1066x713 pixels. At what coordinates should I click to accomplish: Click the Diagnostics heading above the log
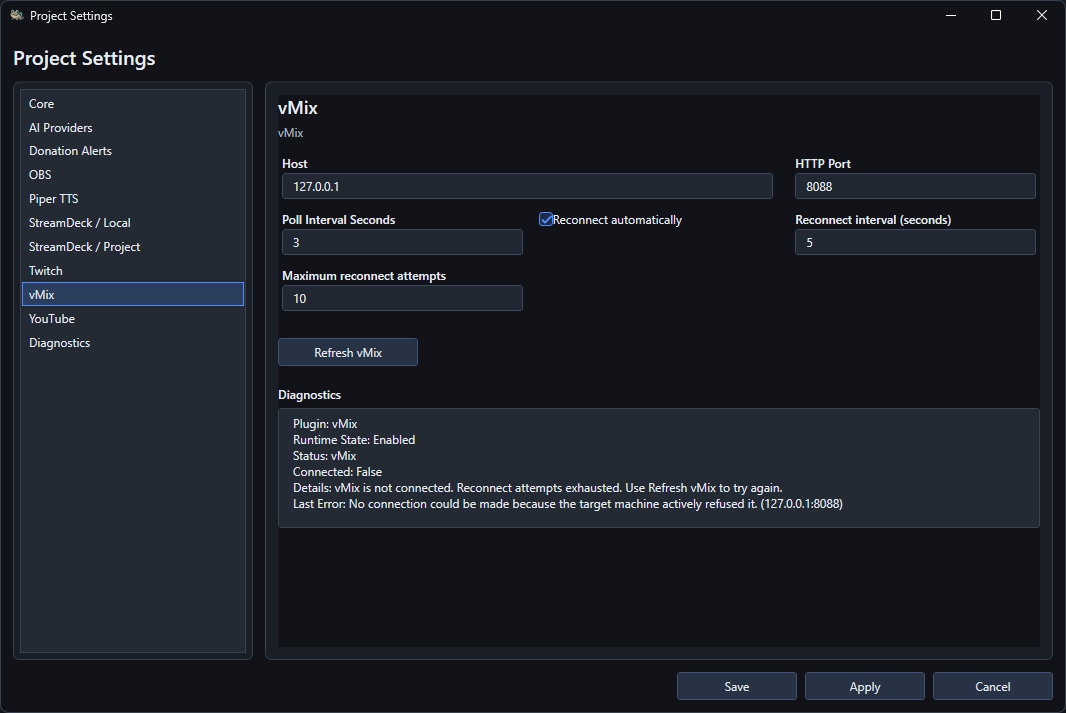click(x=309, y=395)
